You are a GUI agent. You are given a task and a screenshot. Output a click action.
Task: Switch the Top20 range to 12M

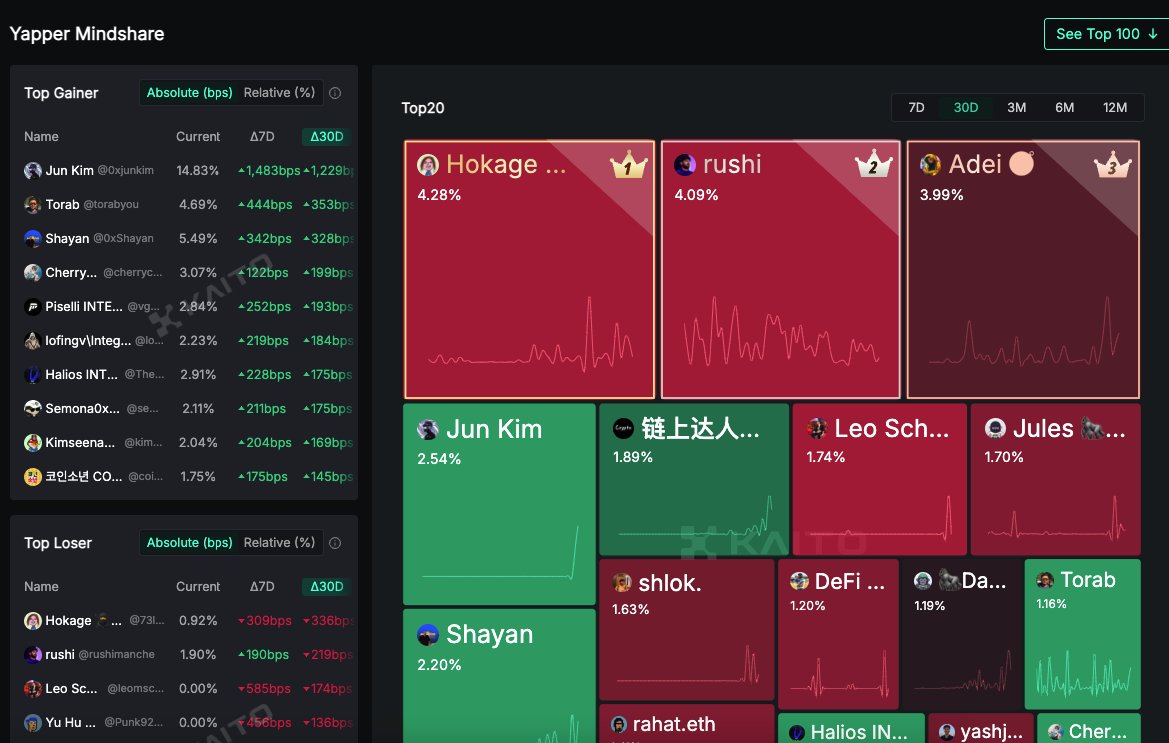(x=1115, y=107)
